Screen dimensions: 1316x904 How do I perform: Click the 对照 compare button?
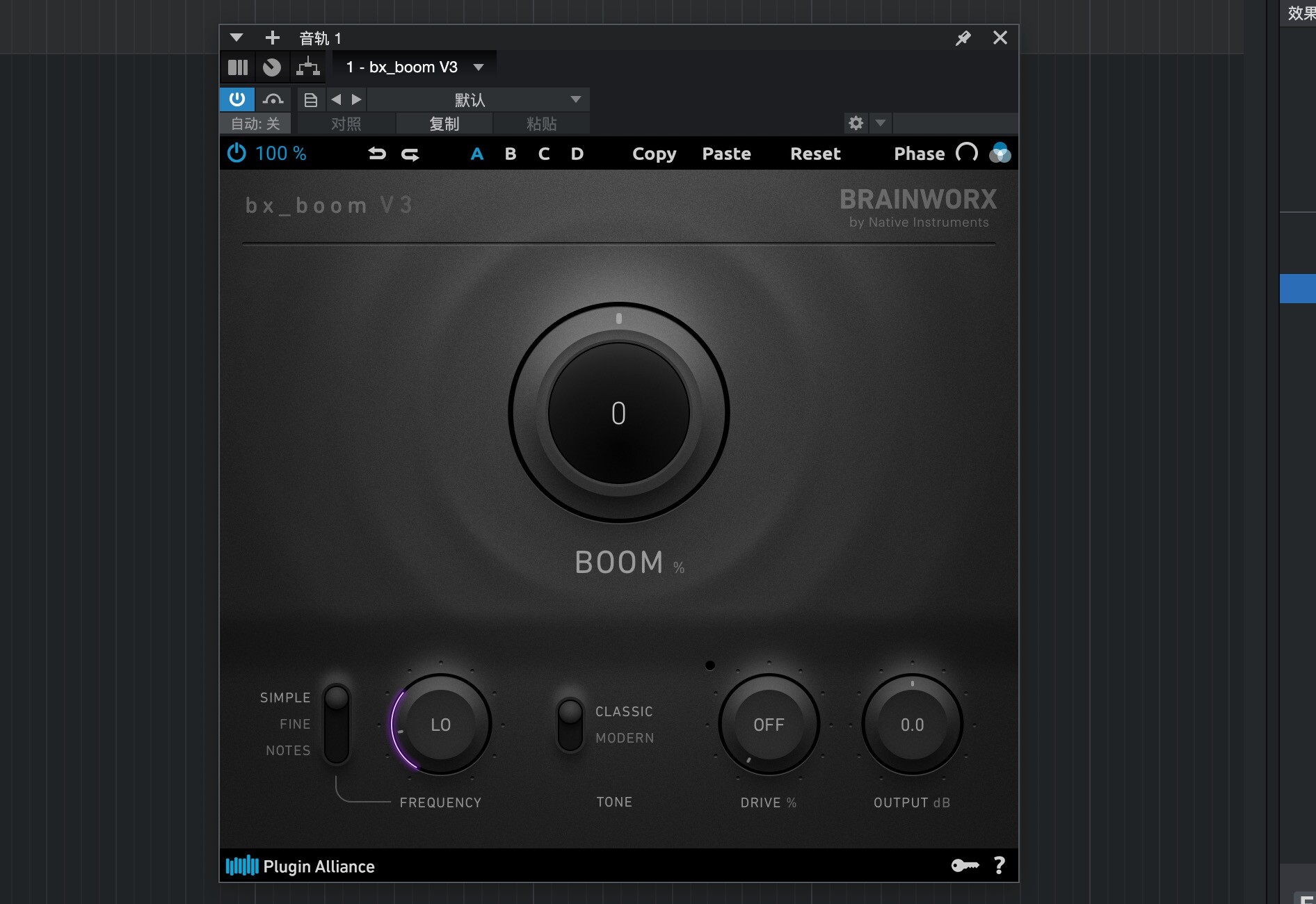point(346,124)
